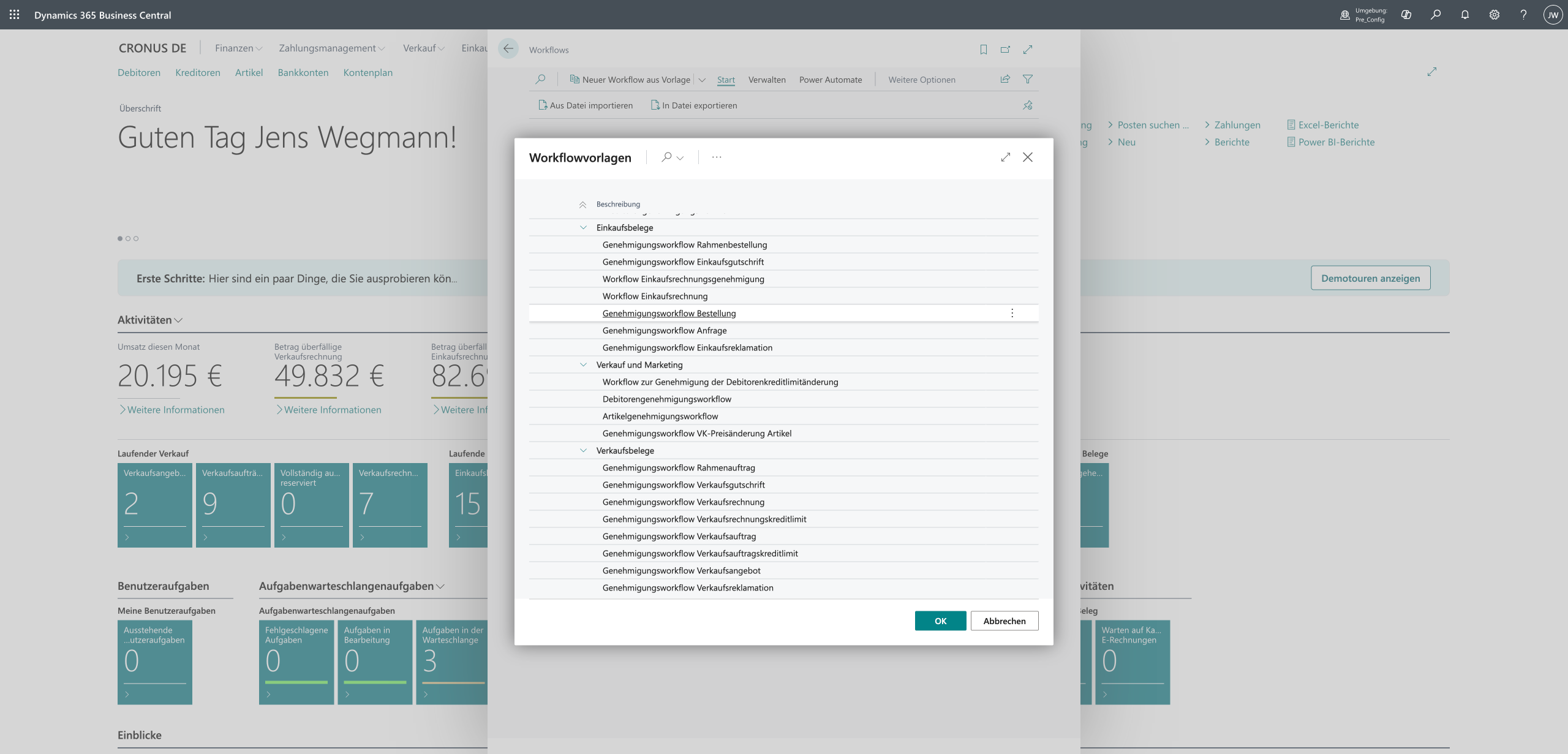This screenshot has width=1568, height=754.
Task: Open the notifications bell in the top bar
Action: pos(1464,15)
